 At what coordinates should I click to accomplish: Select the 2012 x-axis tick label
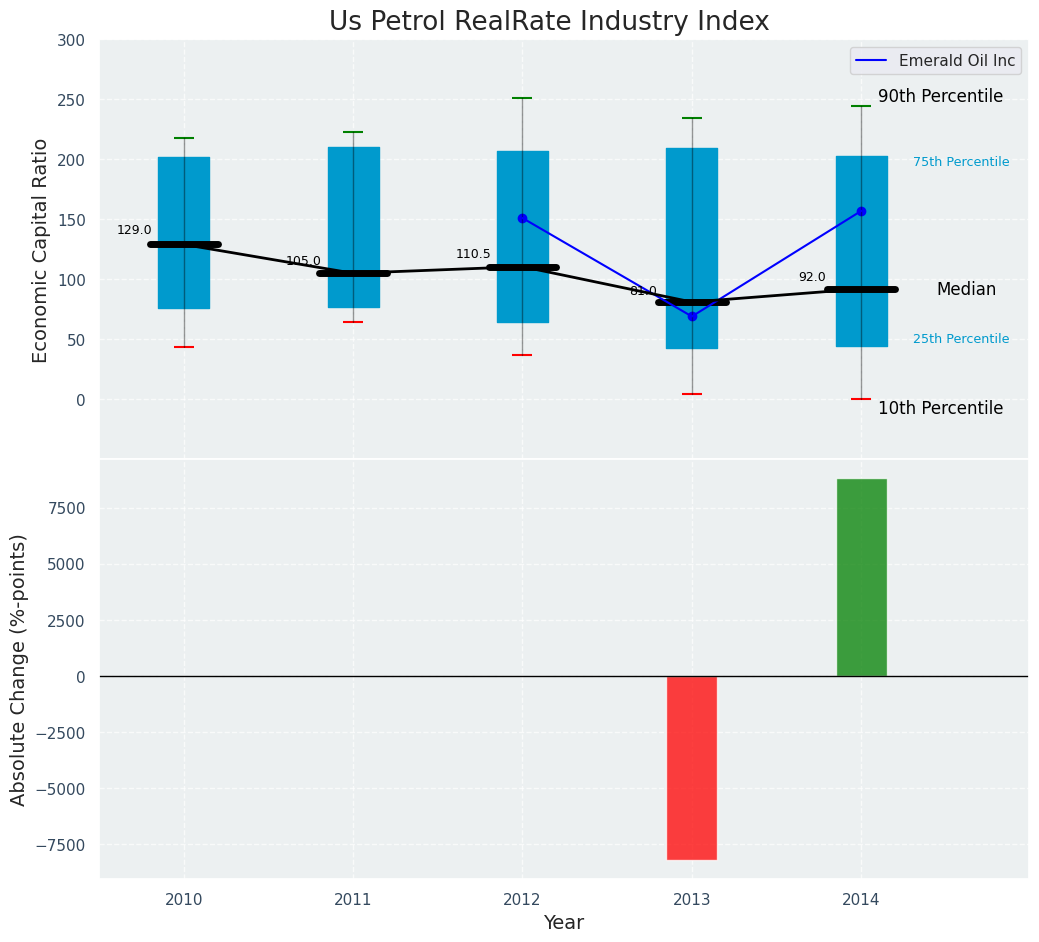pyautogui.click(x=522, y=900)
